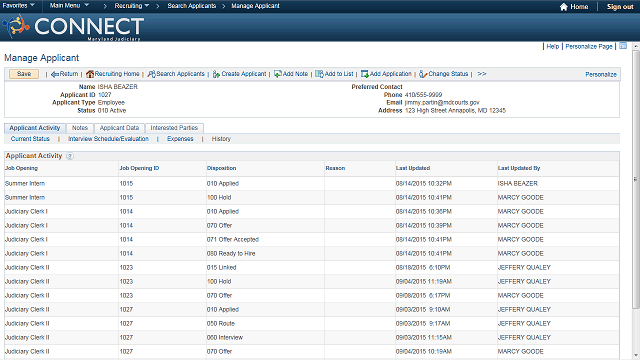Click the Sign out link
The height and width of the screenshot is (360, 640).
(620, 7)
